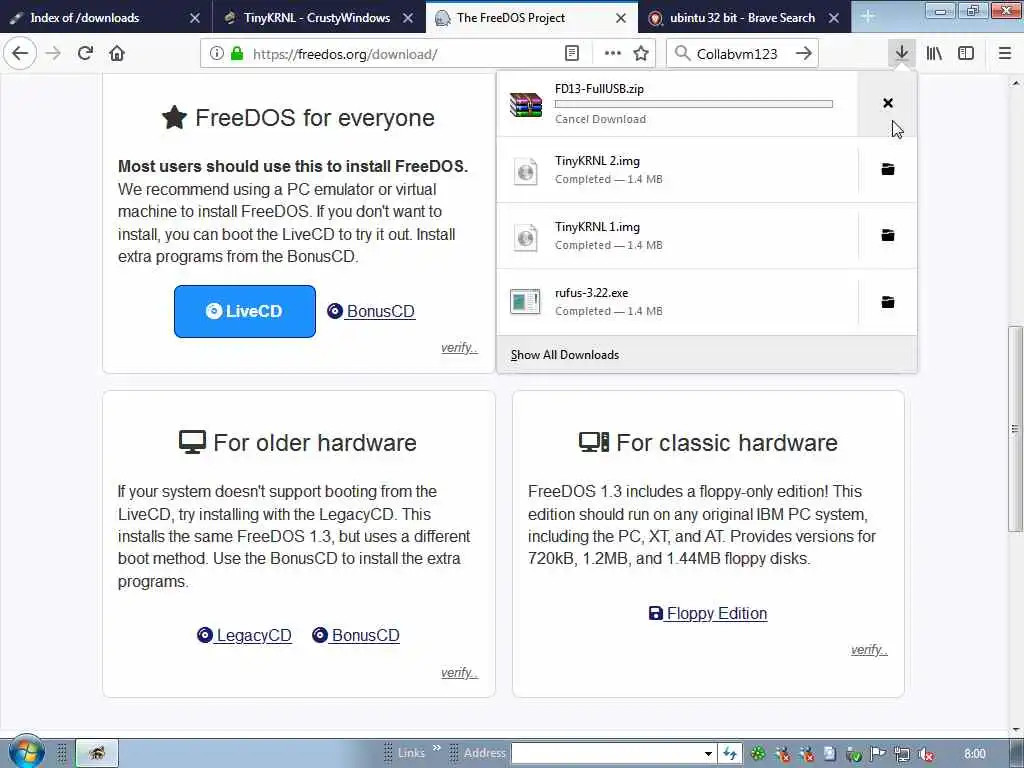This screenshot has width=1024, height=768.
Task: Open the TinyKRNL 1.img download entry
Action: point(677,236)
